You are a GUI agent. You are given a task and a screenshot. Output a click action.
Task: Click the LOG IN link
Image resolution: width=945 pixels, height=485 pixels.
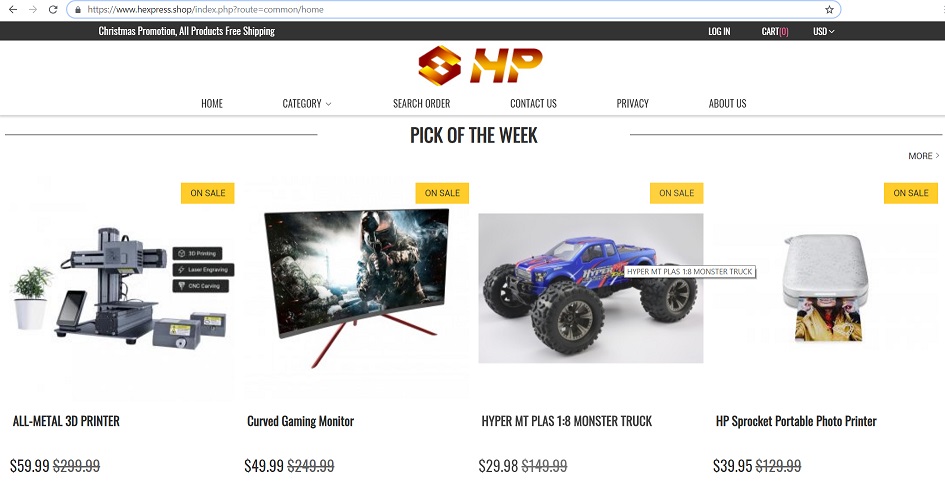[x=719, y=31]
